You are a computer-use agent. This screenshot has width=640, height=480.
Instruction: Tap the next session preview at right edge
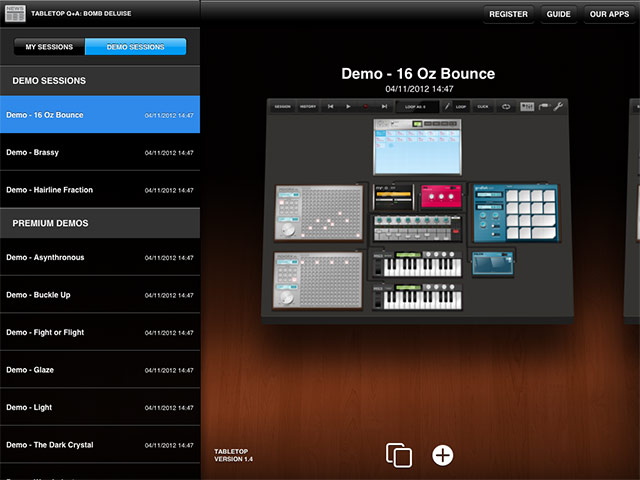tap(633, 210)
